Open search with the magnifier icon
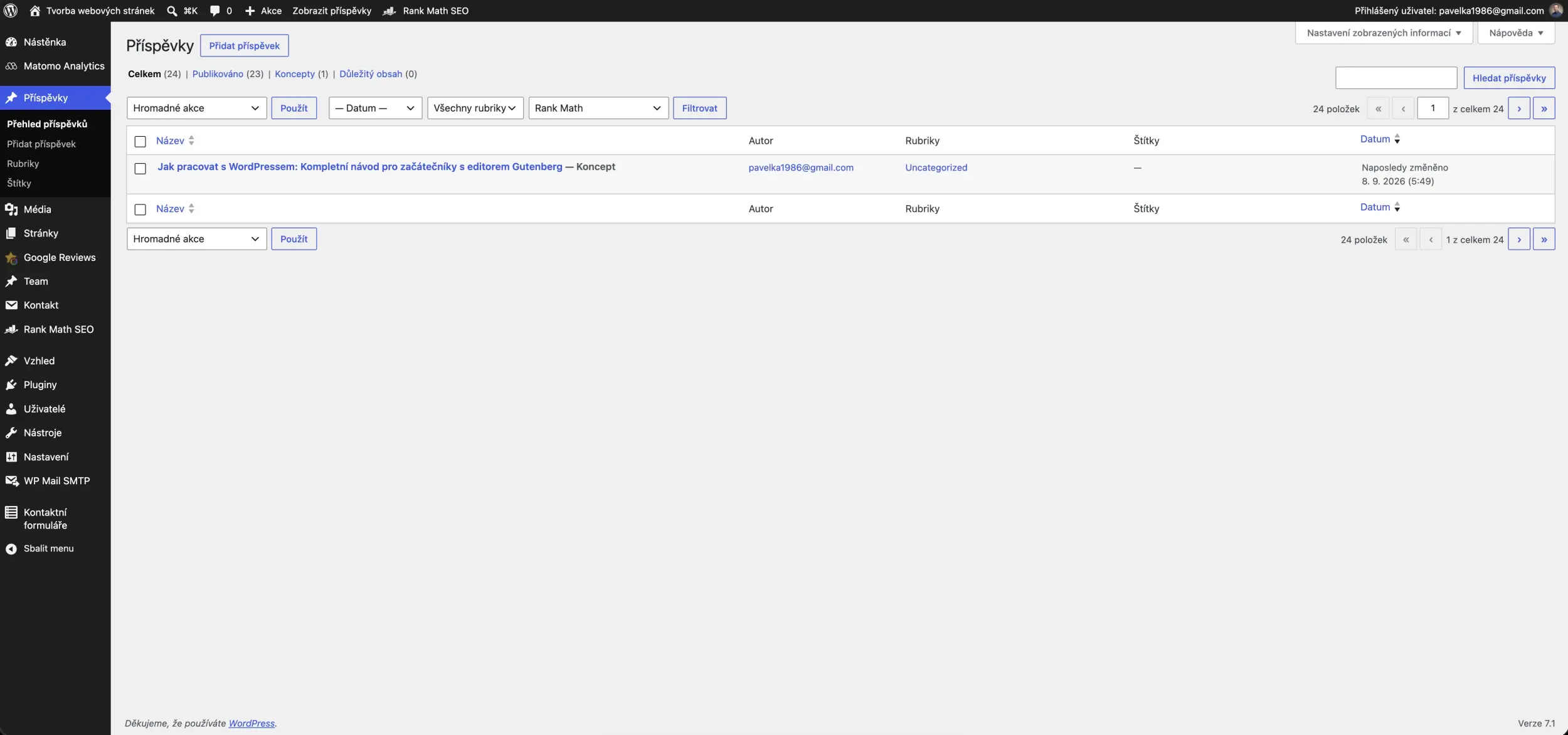Image resolution: width=1568 pixels, height=735 pixels. click(x=172, y=11)
